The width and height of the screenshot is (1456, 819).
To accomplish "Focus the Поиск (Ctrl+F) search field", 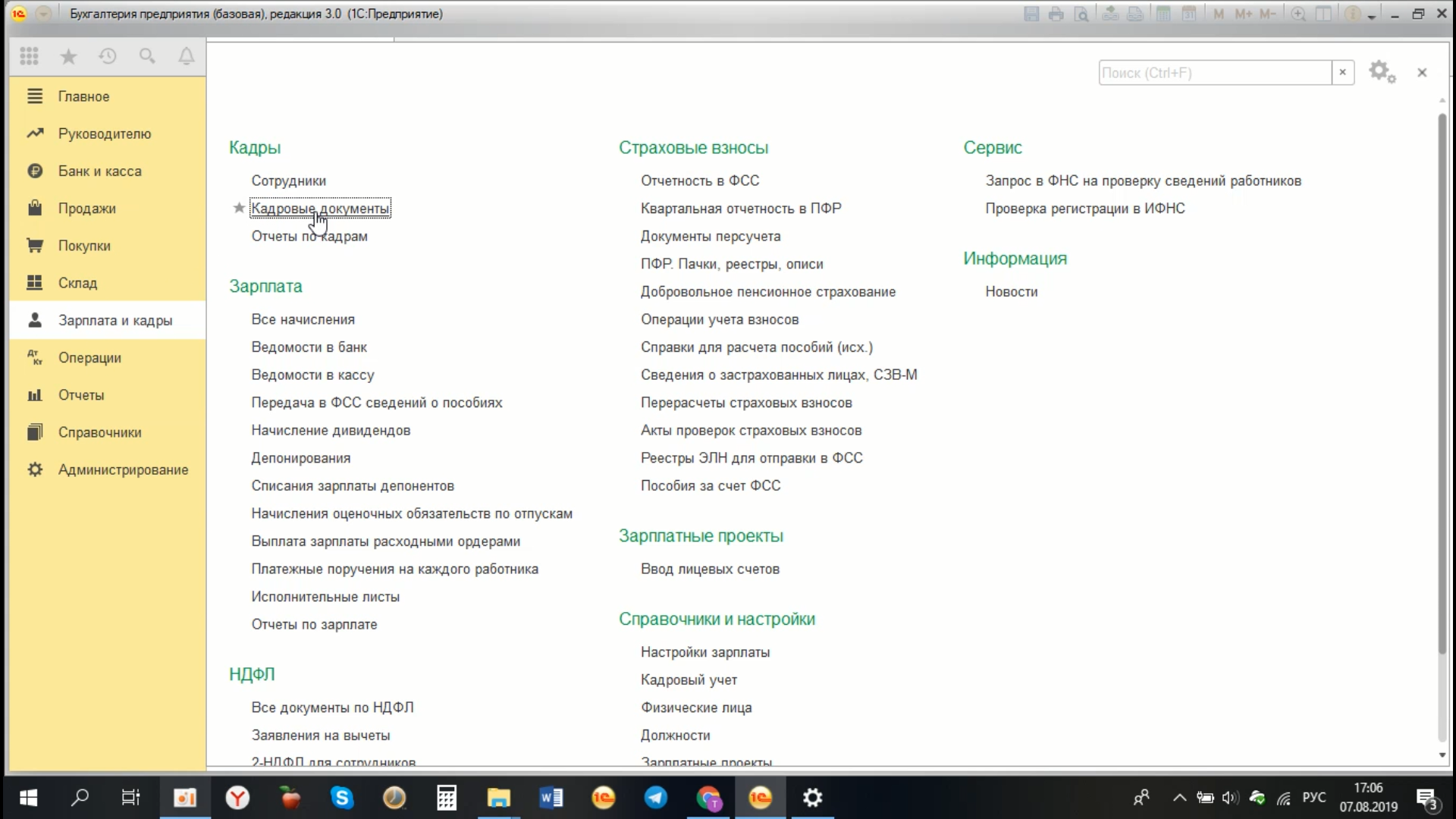I will coord(1213,73).
